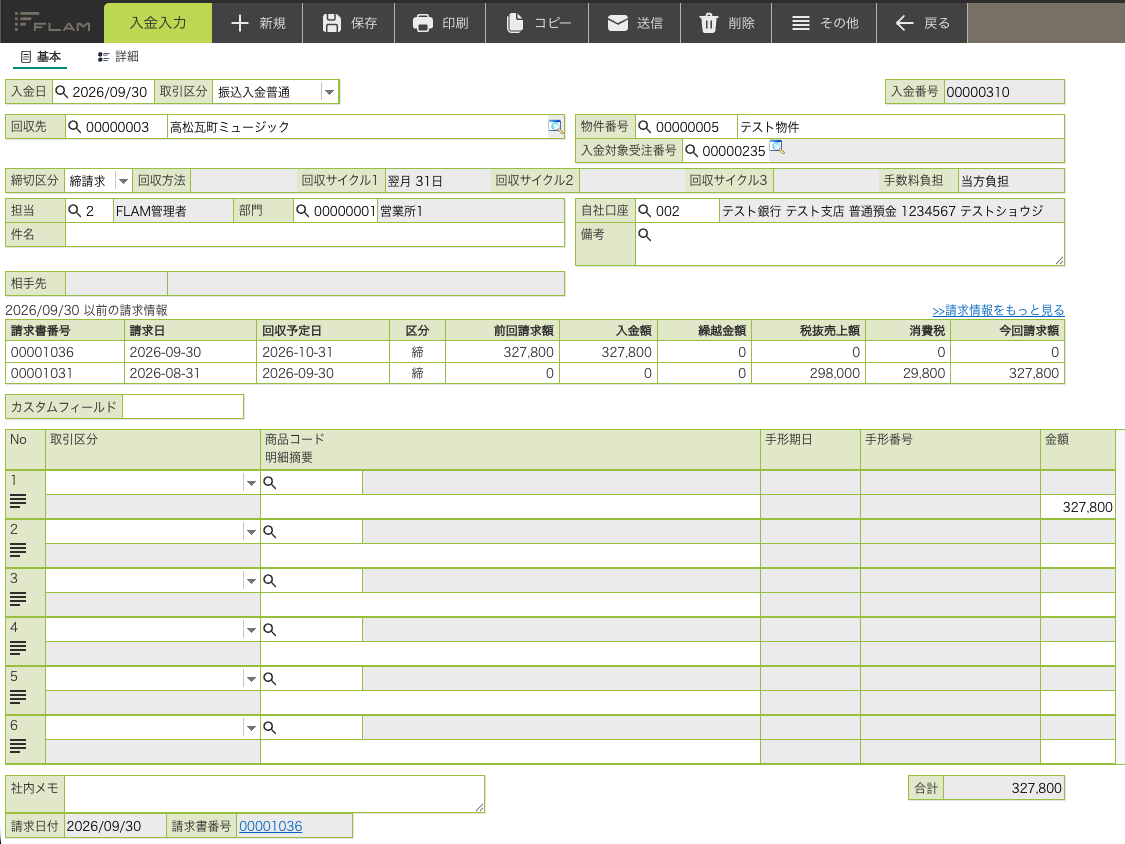Expand row 3 取引区分 dropdown
Viewport: 1125px width, 844px height.
click(x=250, y=581)
